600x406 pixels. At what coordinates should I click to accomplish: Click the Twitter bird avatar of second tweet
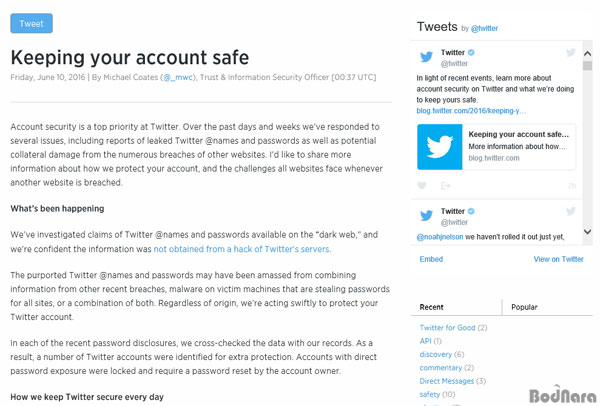426,215
